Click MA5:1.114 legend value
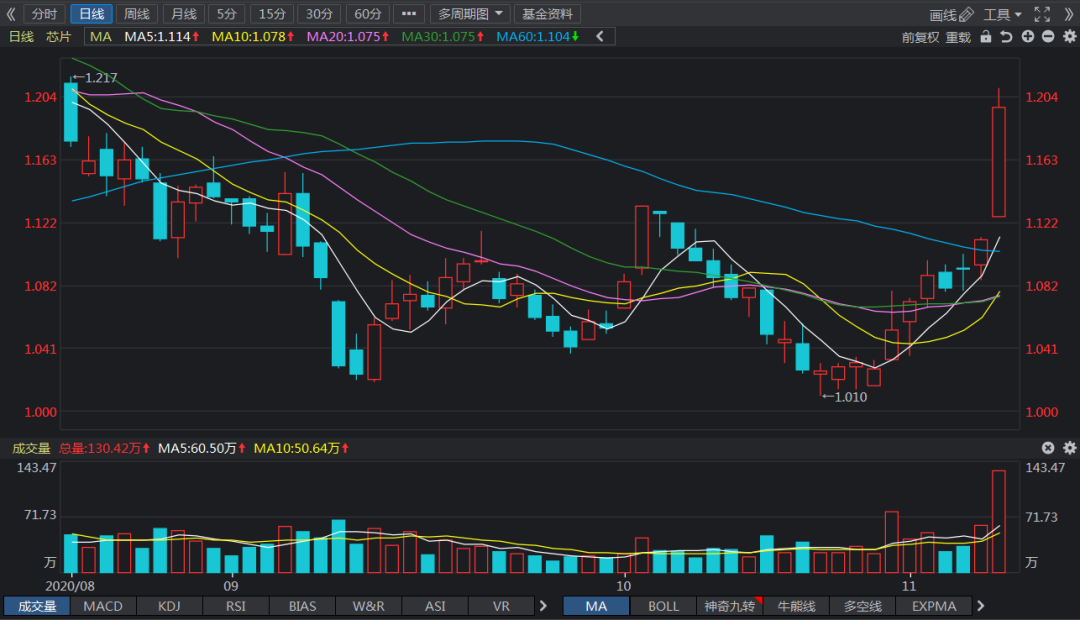This screenshot has height=620, width=1080. point(162,37)
